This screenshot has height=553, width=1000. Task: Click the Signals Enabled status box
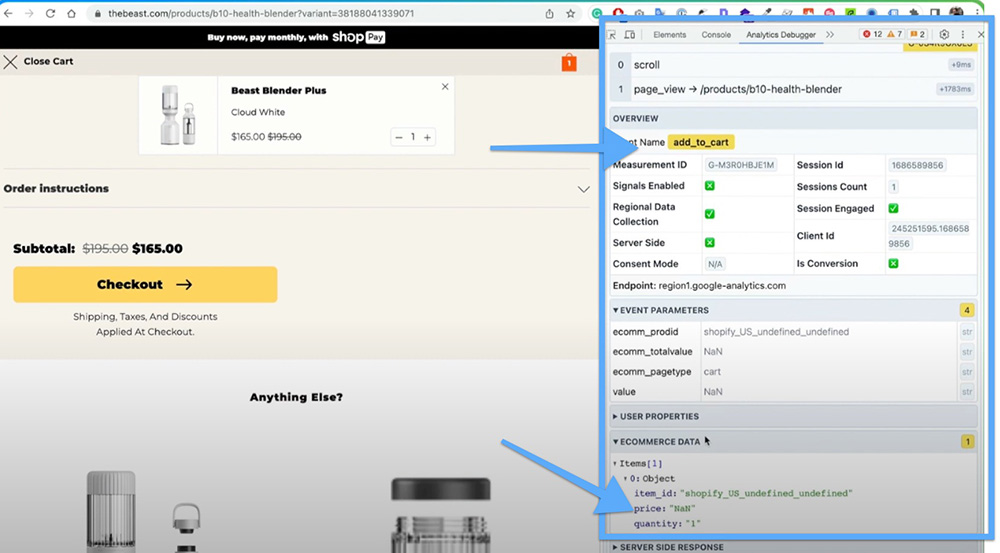point(710,186)
